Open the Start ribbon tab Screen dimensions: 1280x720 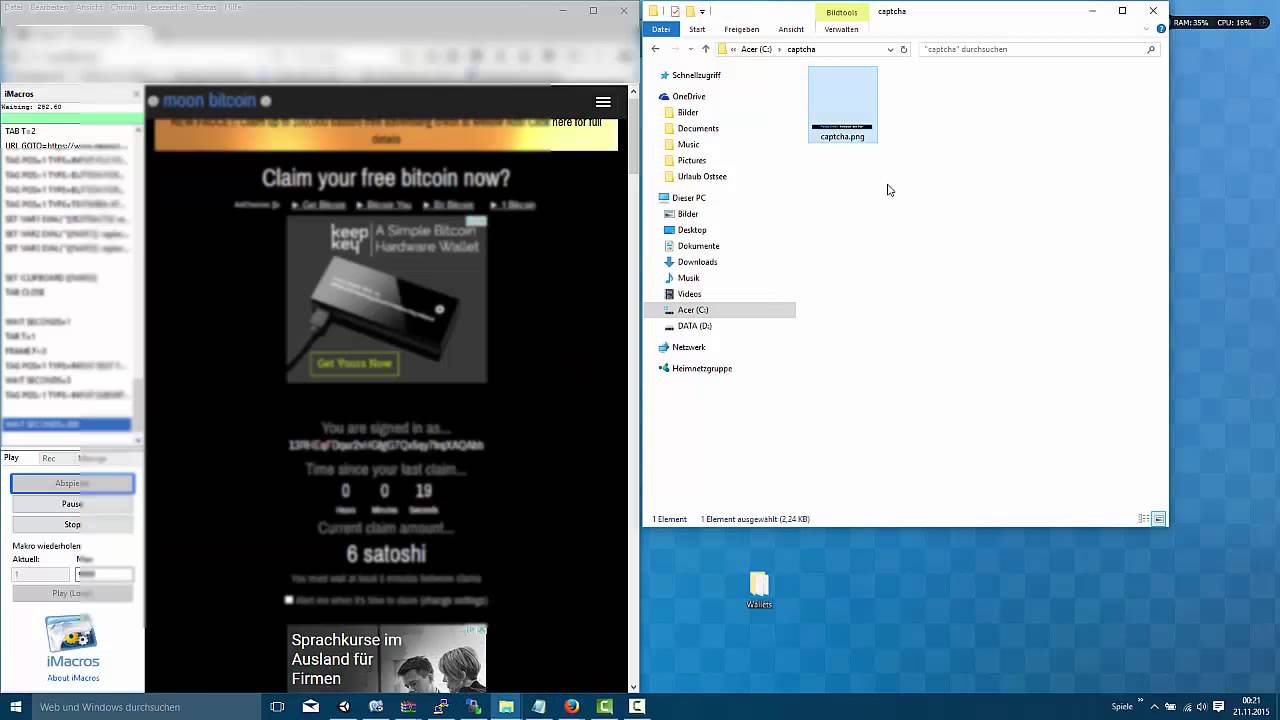tap(697, 29)
